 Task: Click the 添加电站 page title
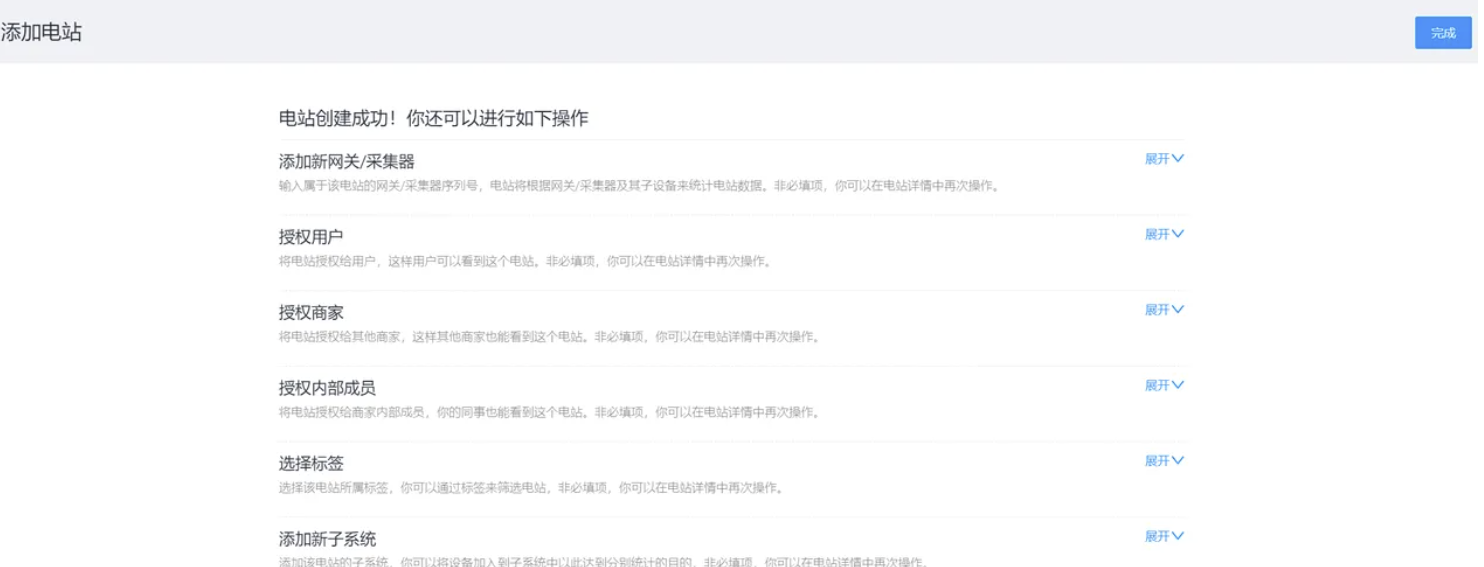pos(41,32)
